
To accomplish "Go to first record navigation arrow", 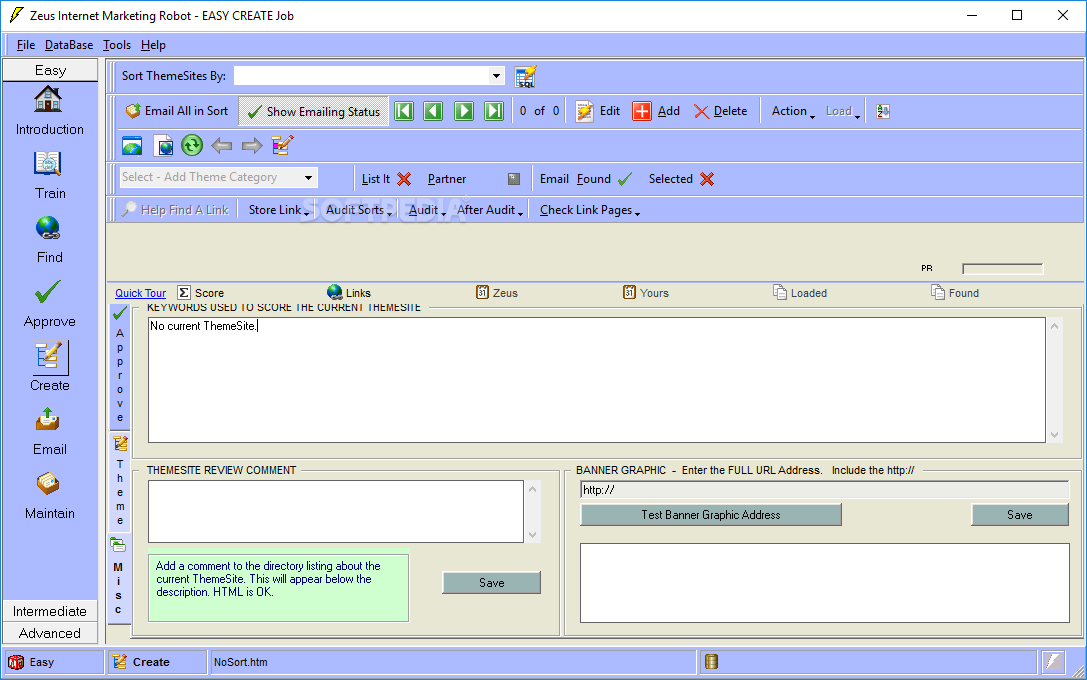I will tap(403, 111).
